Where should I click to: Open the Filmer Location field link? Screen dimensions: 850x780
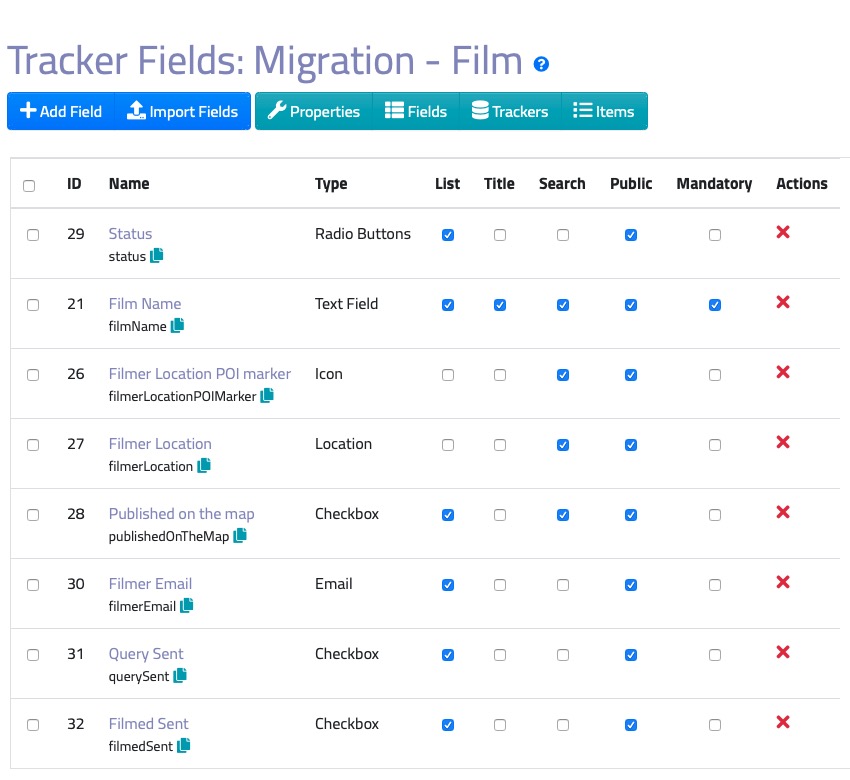tap(160, 444)
